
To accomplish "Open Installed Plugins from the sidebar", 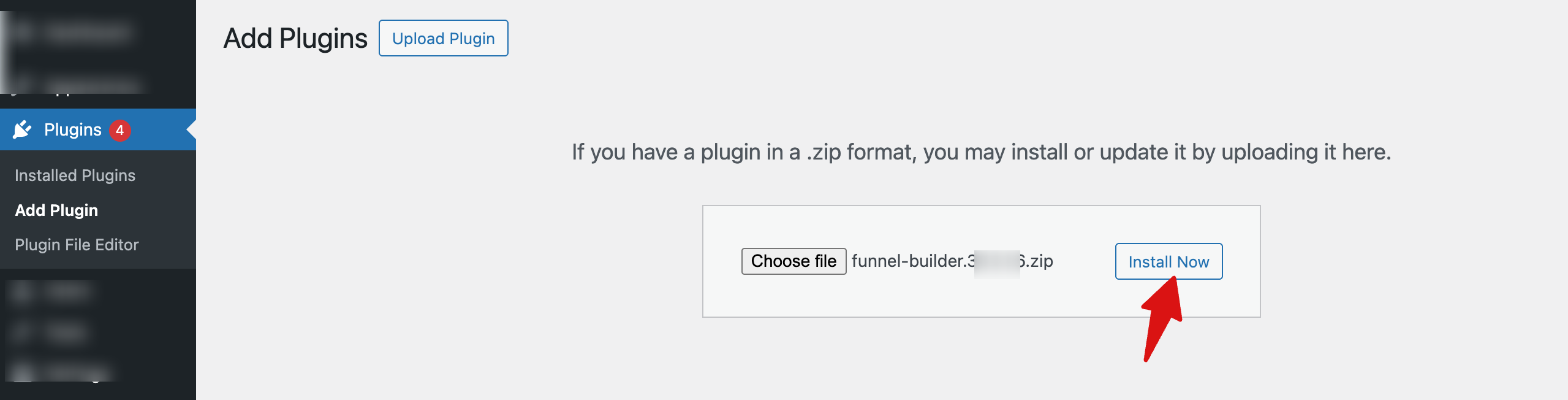I will pyautogui.click(x=75, y=175).
